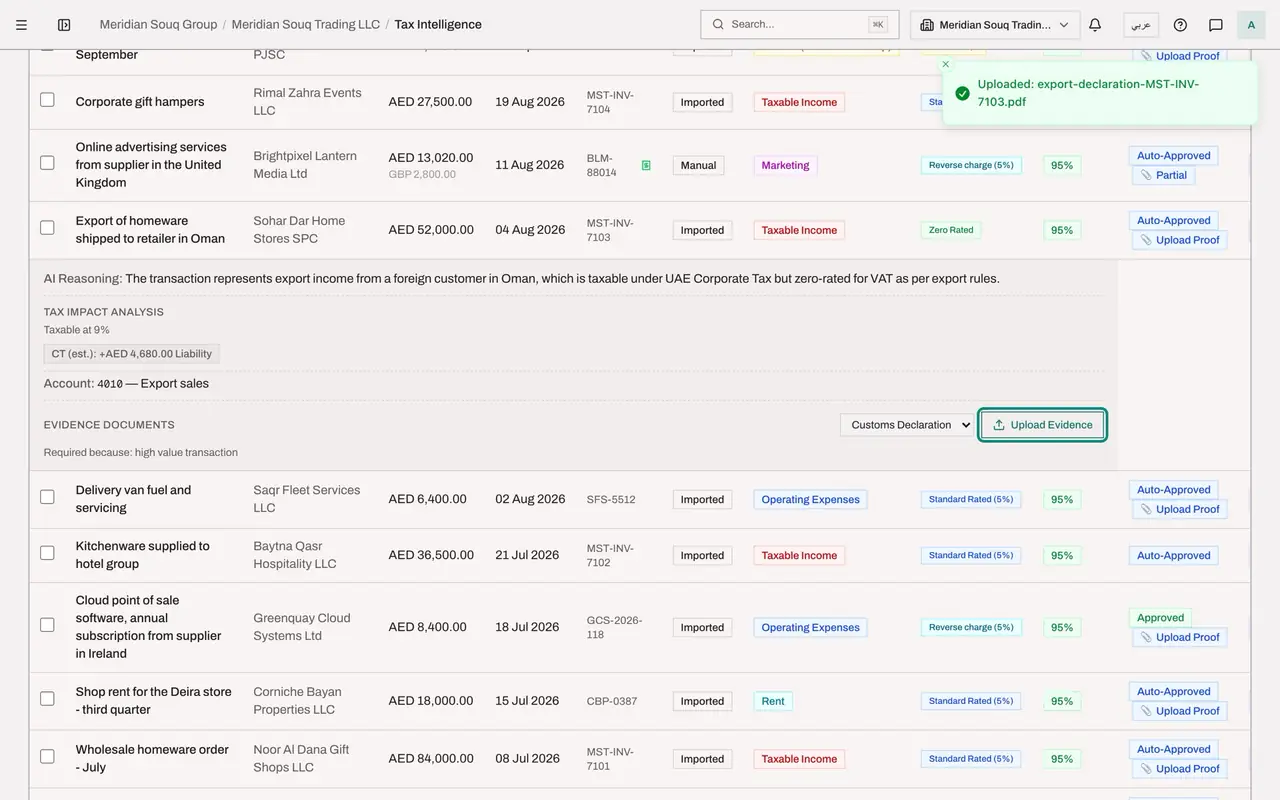Click Reverse charge tag on Brightpixel row

point(971,165)
